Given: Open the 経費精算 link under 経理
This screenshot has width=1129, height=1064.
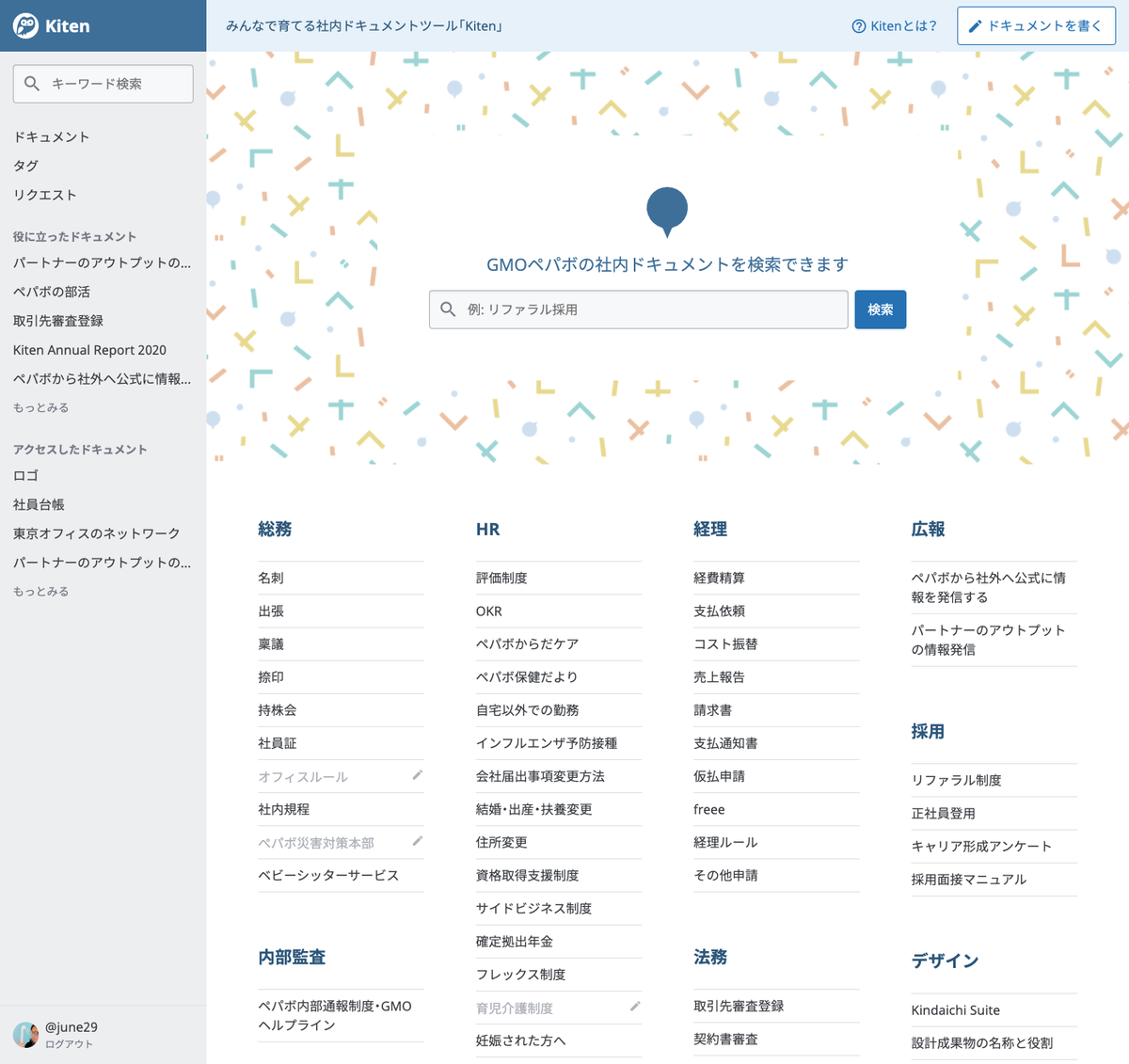Looking at the screenshot, I should click(x=719, y=578).
